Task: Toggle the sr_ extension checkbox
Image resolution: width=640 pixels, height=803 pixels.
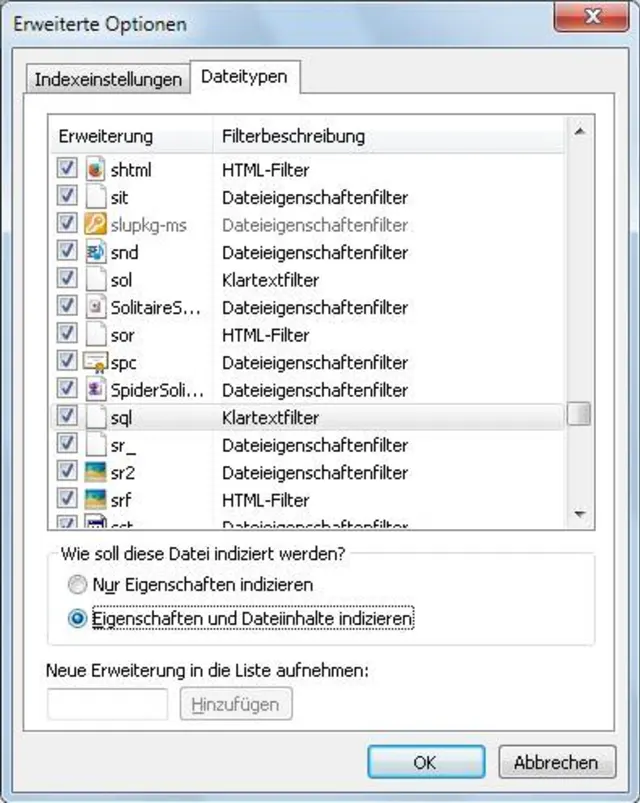Action: tap(67, 443)
